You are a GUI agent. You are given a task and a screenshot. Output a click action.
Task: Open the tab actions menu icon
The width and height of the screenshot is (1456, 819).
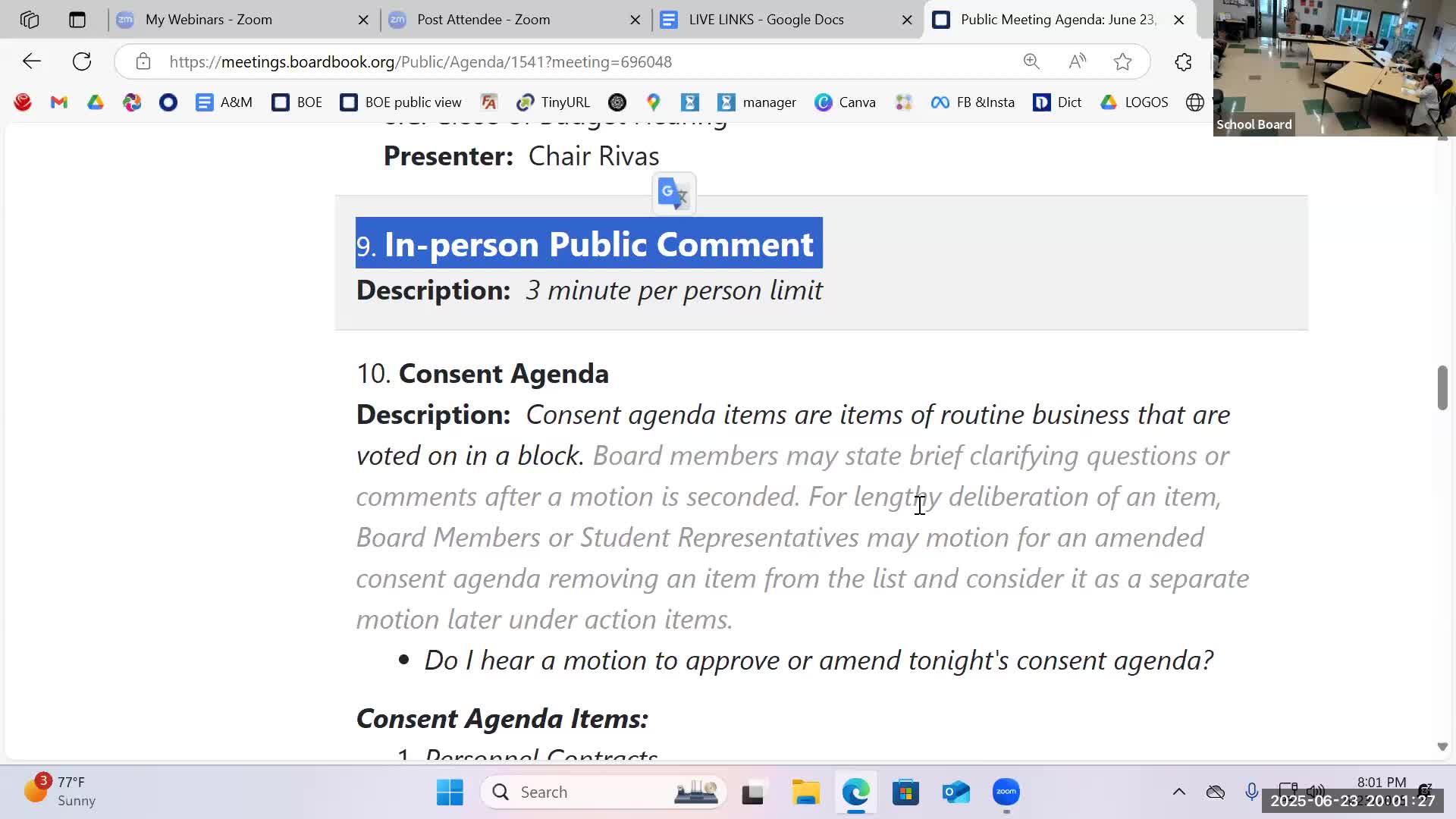click(77, 20)
